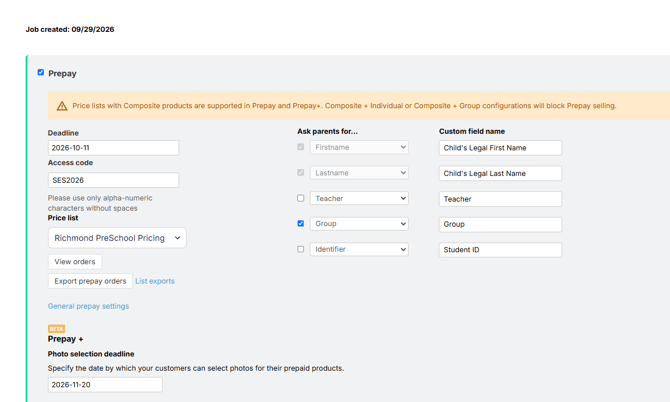
Task: Click the 'Specify the date' description text
Action: click(x=196, y=368)
